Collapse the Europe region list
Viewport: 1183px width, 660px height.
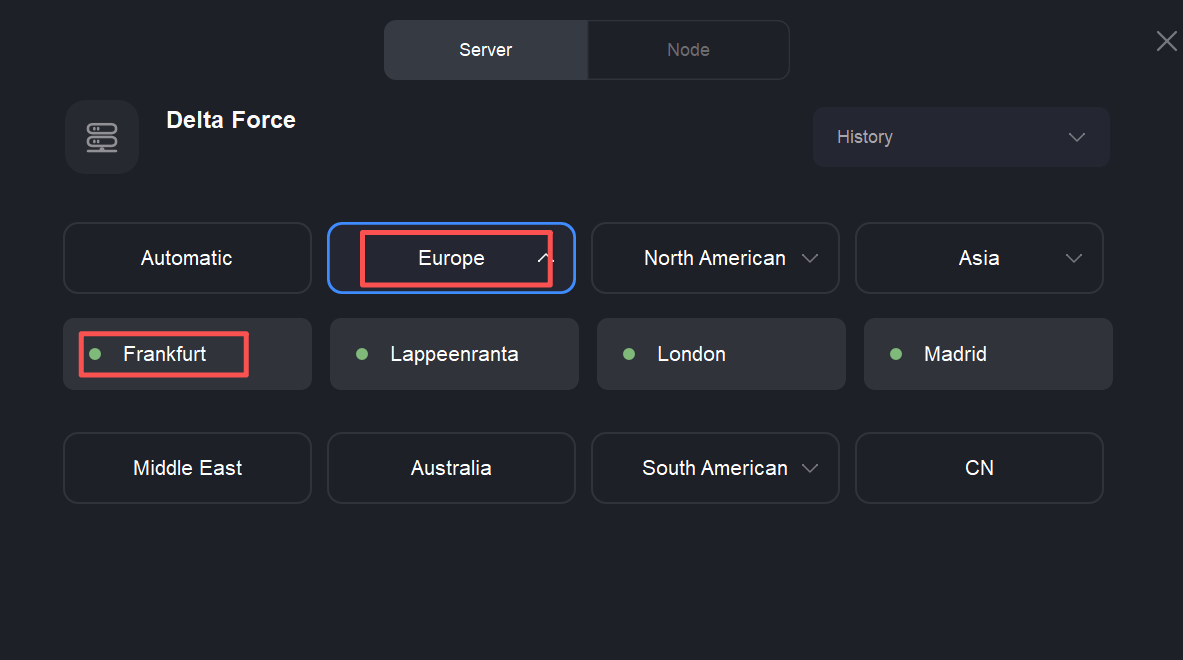[x=451, y=258]
